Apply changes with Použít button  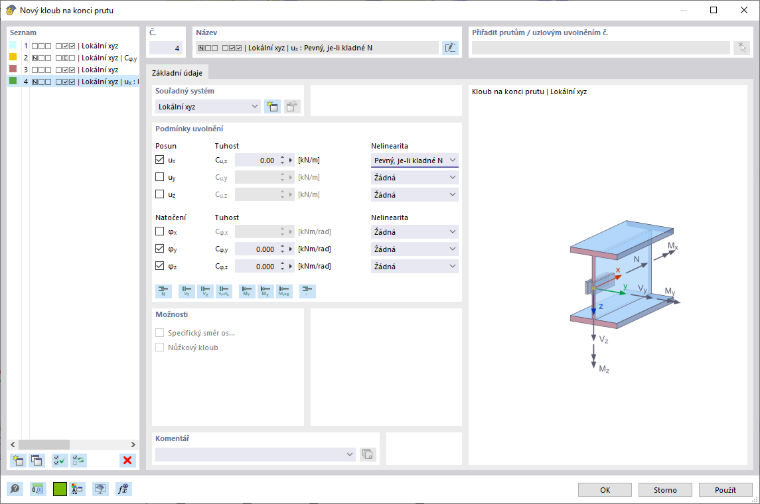click(725, 490)
